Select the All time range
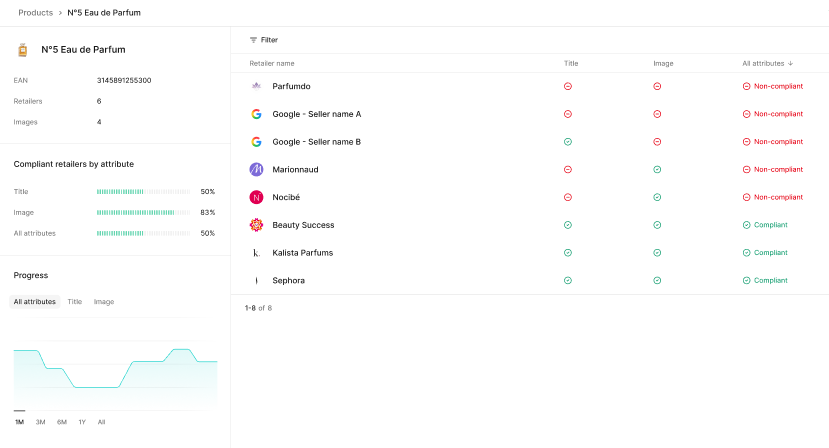The image size is (829, 448). pyautogui.click(x=101, y=422)
